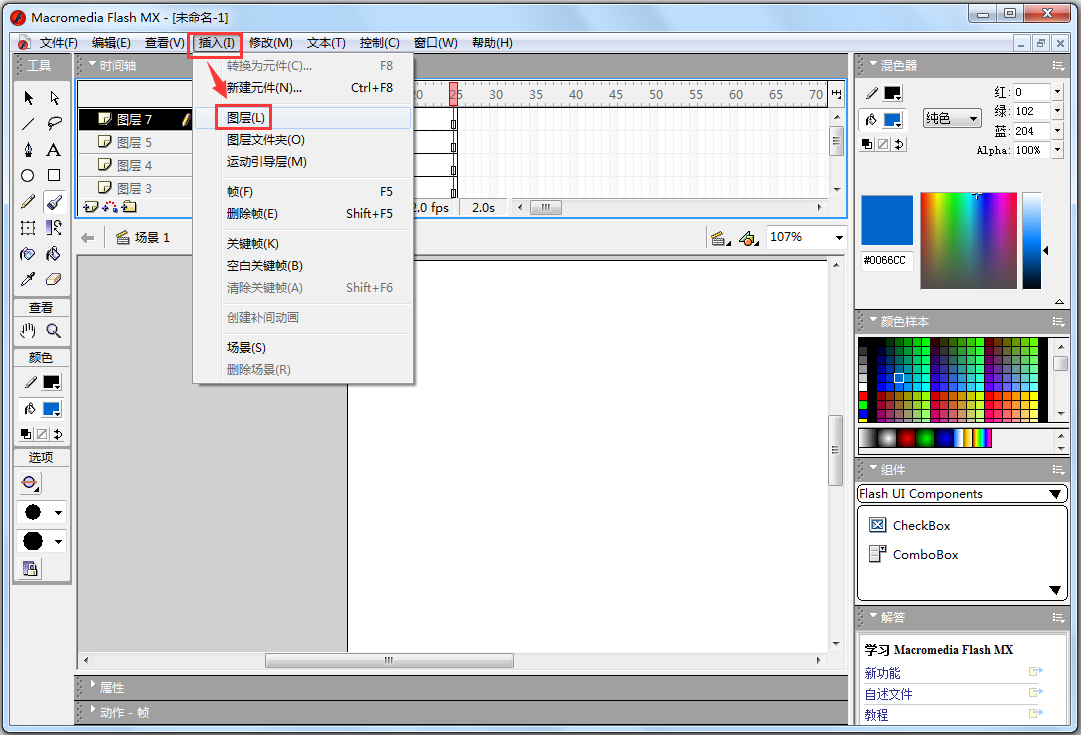The height and width of the screenshot is (735, 1081).
Task: Click the Black and White colors button in toolbox
Action: coord(26,434)
